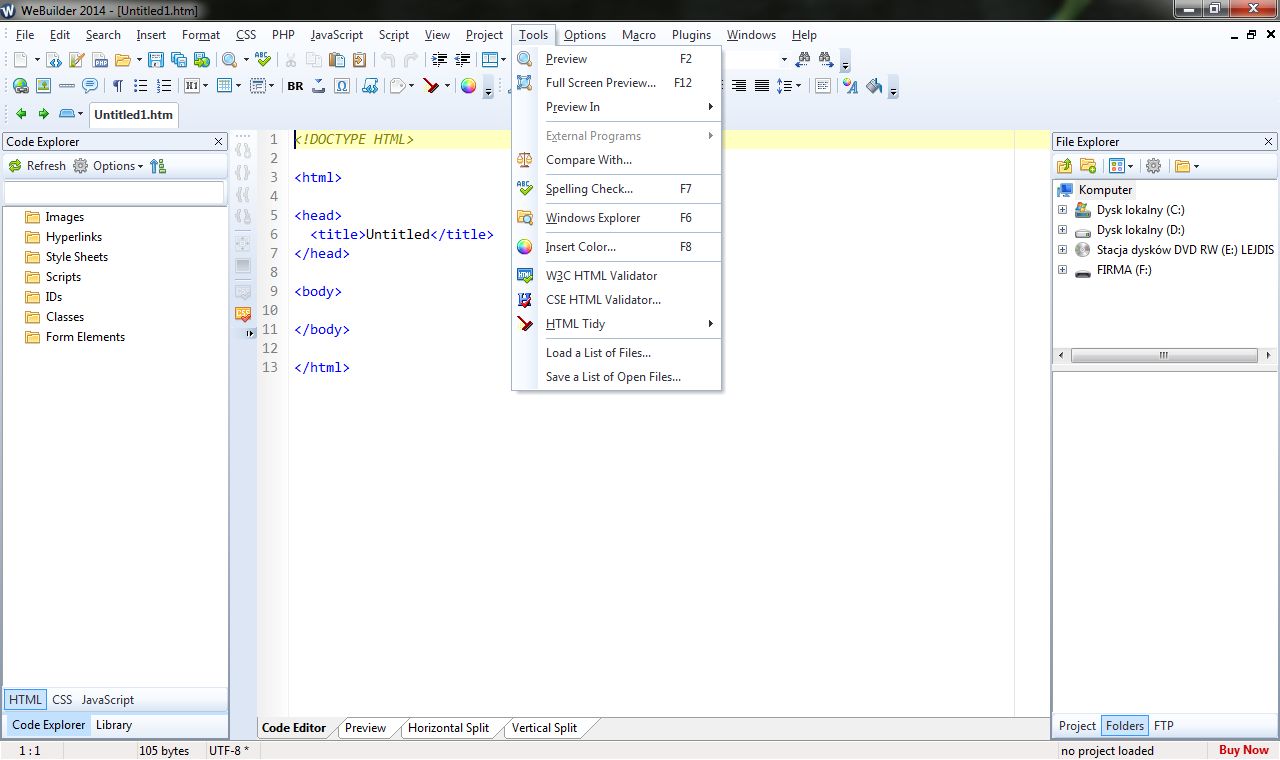
Task: Click the Insert comment bubble icon
Action: [89, 86]
